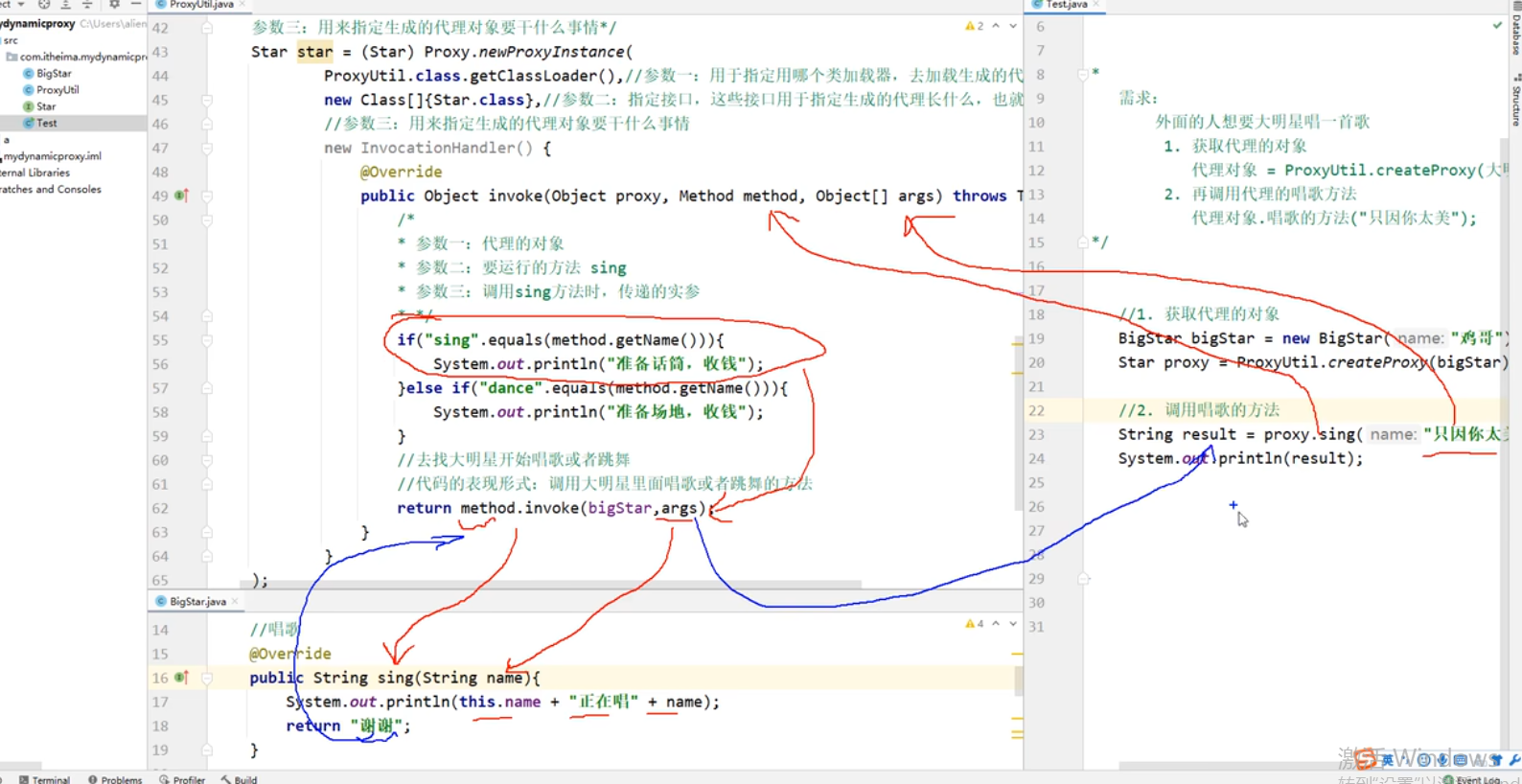The width and height of the screenshot is (1522, 784).
Task: Go to next problem in BigStar.java
Action: click(x=1012, y=624)
